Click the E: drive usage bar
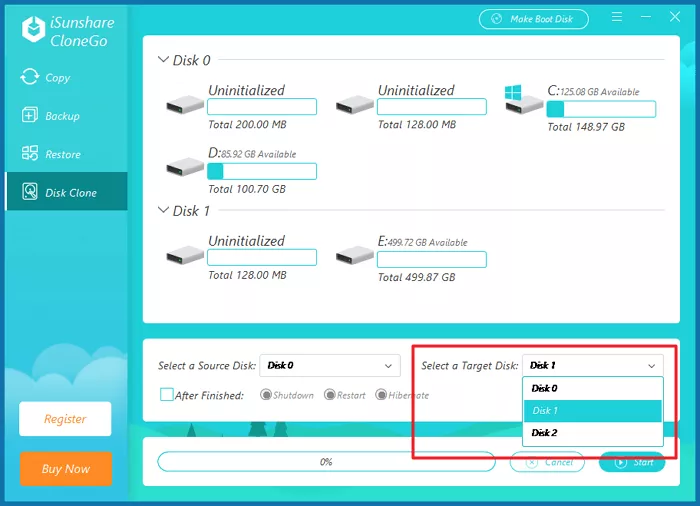This screenshot has height=506, width=700. [x=432, y=259]
